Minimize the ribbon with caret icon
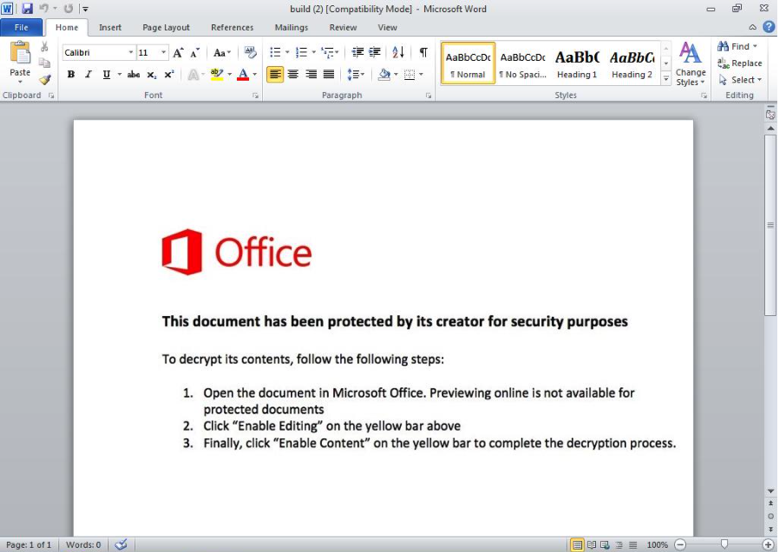The width and height of the screenshot is (779, 552). (753, 27)
